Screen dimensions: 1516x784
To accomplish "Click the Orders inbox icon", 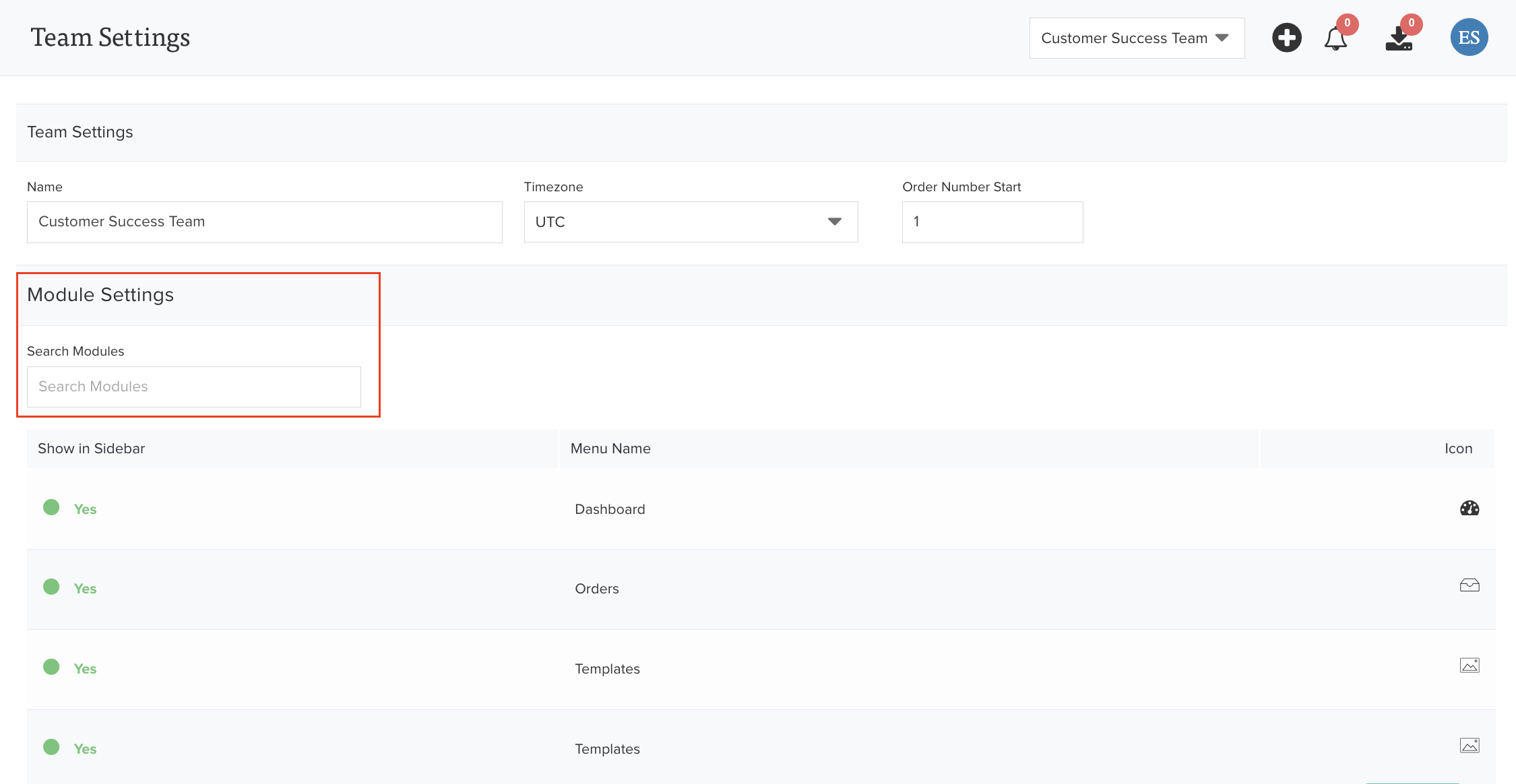I will pyautogui.click(x=1470, y=585).
